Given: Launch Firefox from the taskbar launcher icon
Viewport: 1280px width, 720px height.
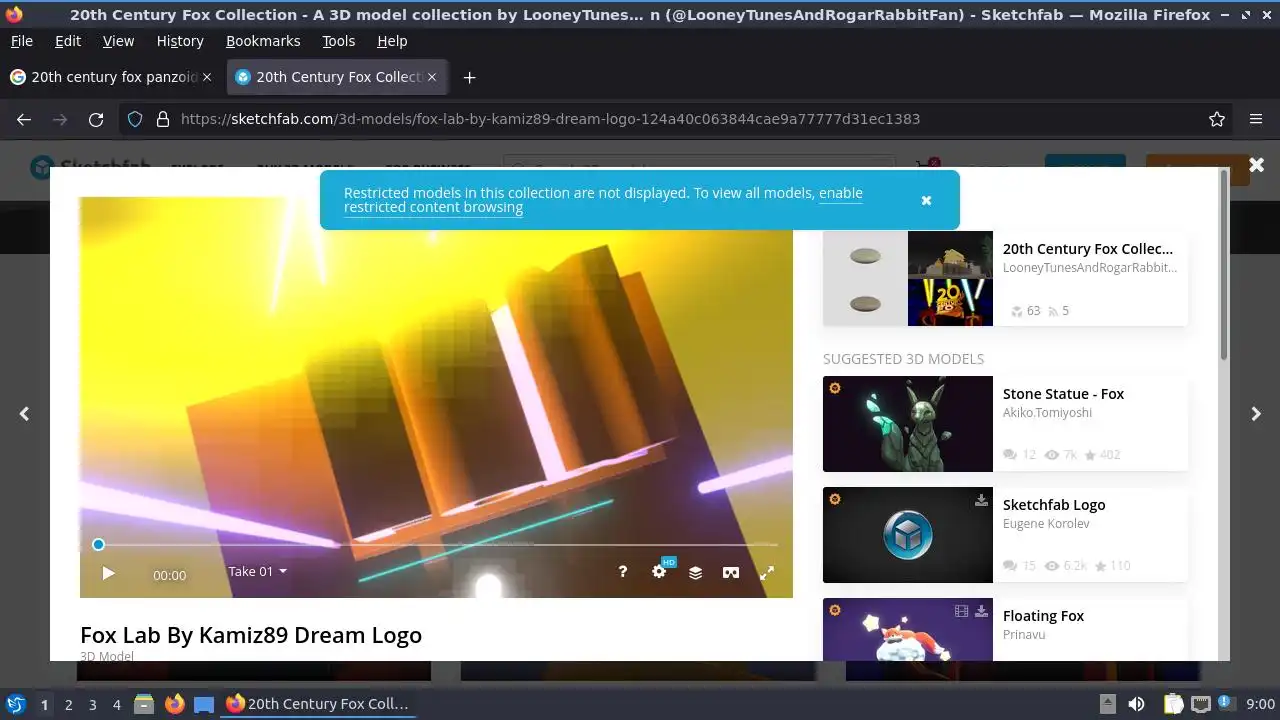Looking at the screenshot, I should 174,704.
